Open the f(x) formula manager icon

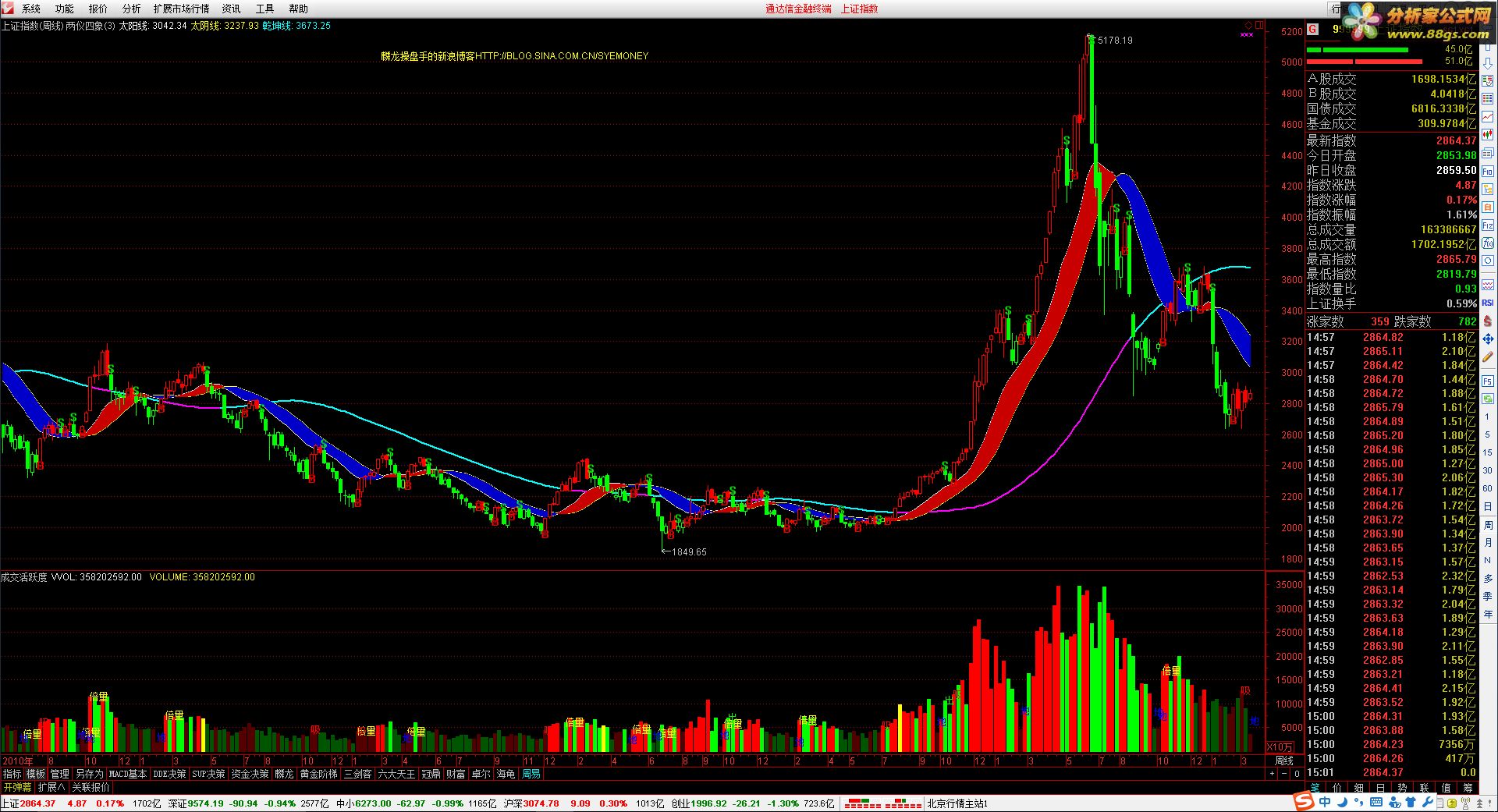(x=1488, y=243)
